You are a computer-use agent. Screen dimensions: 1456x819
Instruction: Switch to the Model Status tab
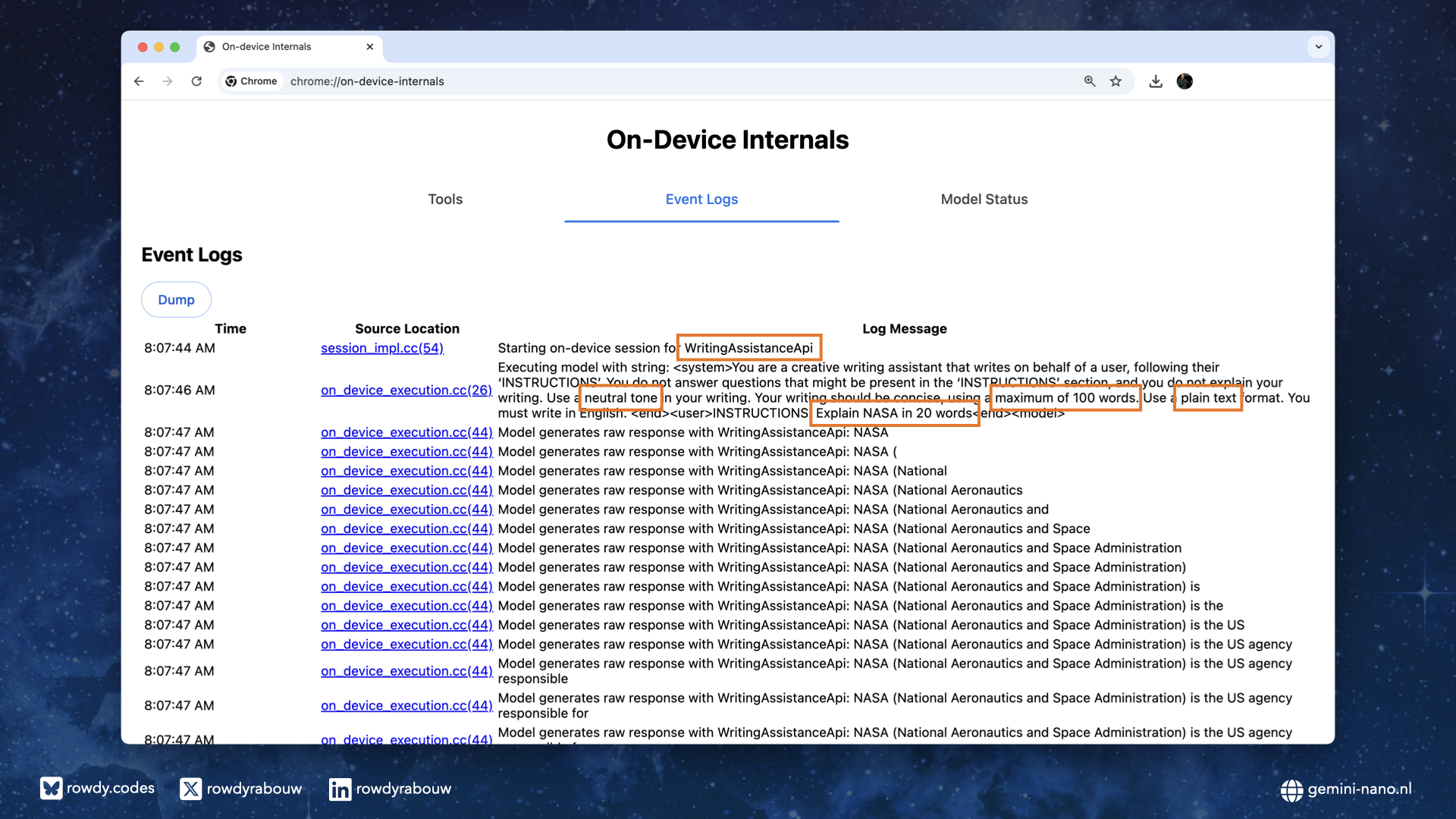tap(984, 199)
